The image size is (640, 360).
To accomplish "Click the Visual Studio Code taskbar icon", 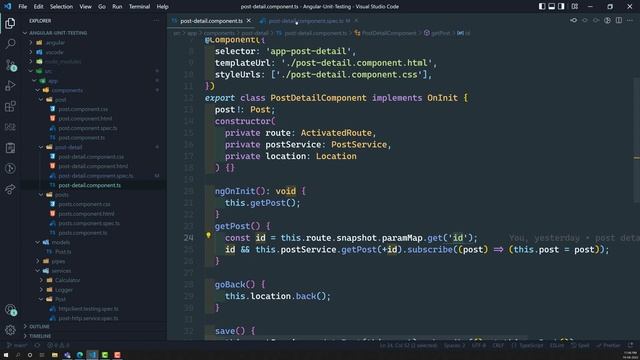I will pos(93,355).
